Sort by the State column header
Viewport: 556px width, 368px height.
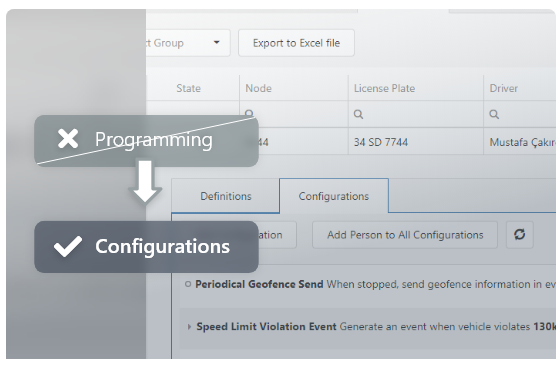[x=188, y=88]
